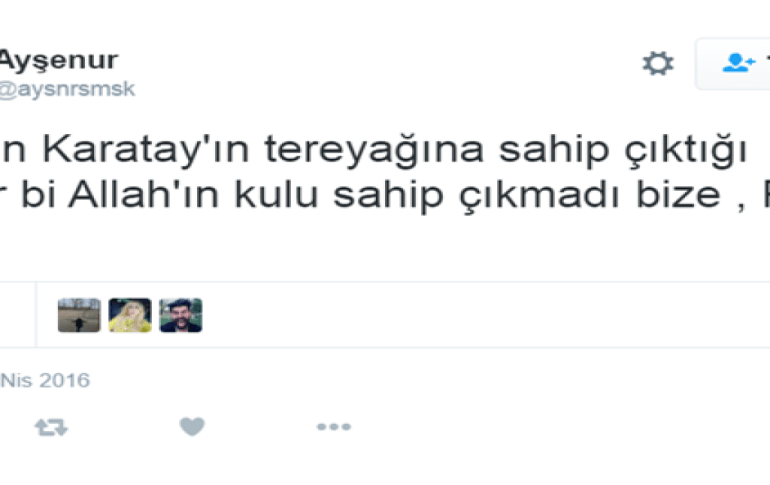Click the words sahip çıktığı in the tweet
770x485 pixels.
click(x=623, y=150)
